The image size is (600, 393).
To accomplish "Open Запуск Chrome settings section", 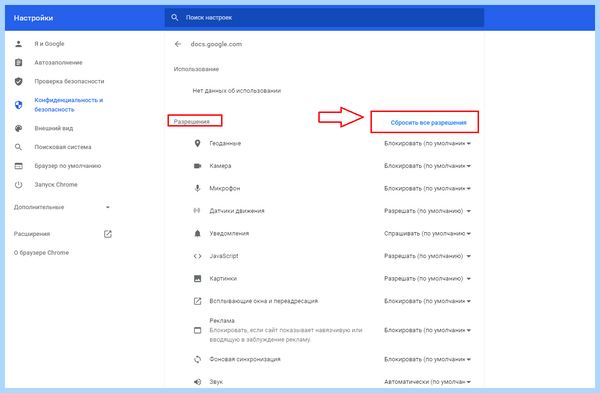I will (x=56, y=184).
